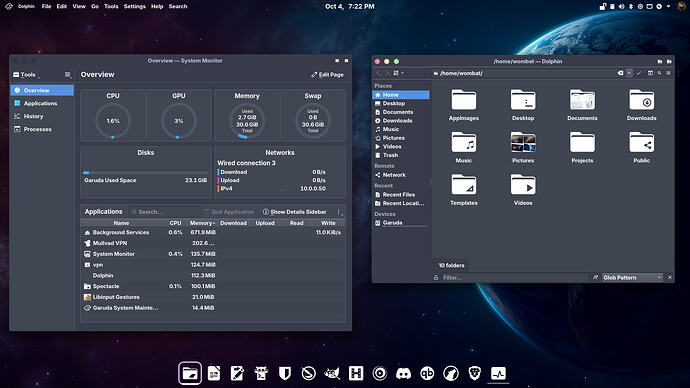Toggle split view in Dolphin toolbar
This screenshot has width=690, height=388.
point(650,73)
